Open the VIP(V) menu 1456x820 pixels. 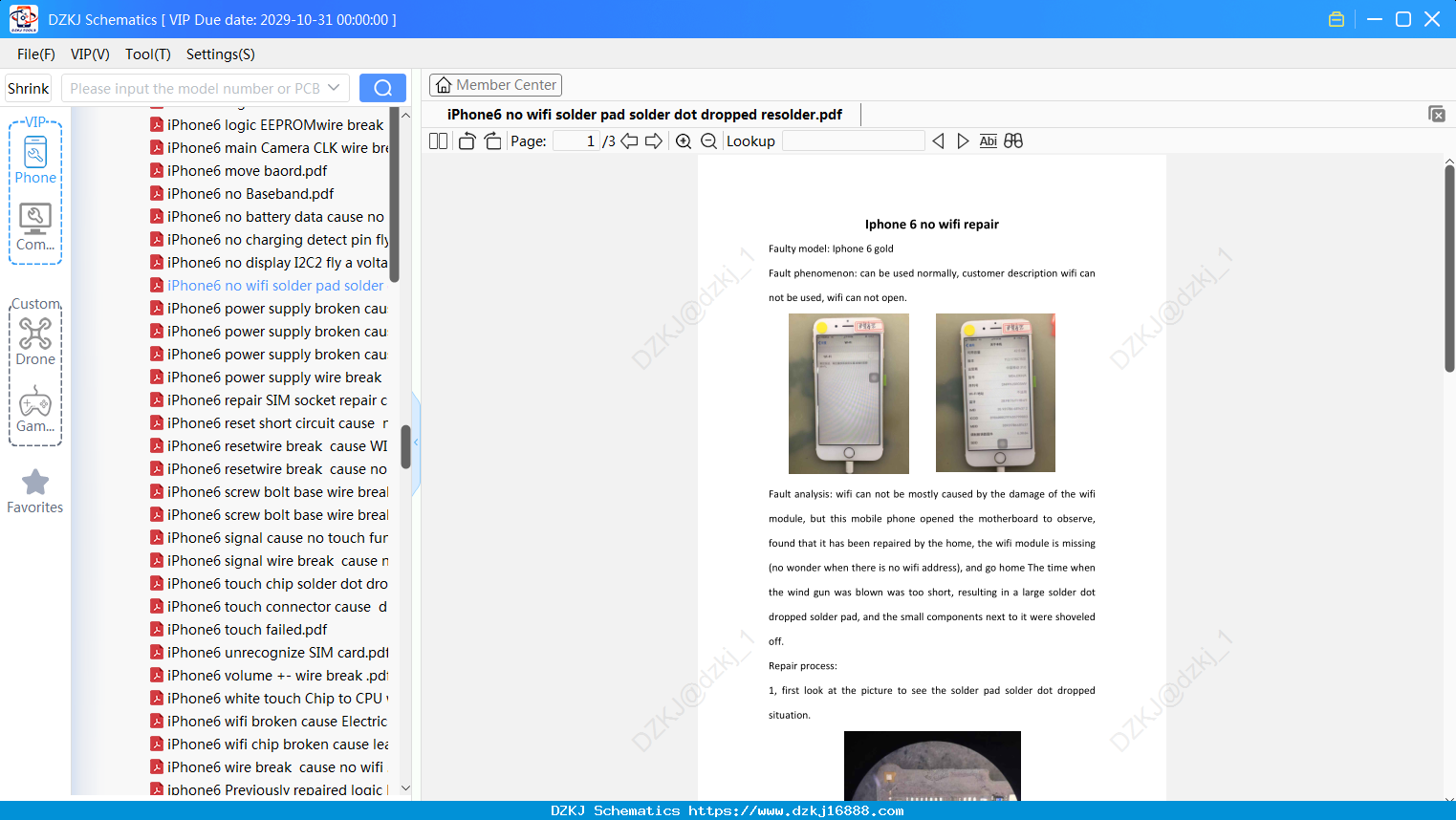[x=90, y=54]
